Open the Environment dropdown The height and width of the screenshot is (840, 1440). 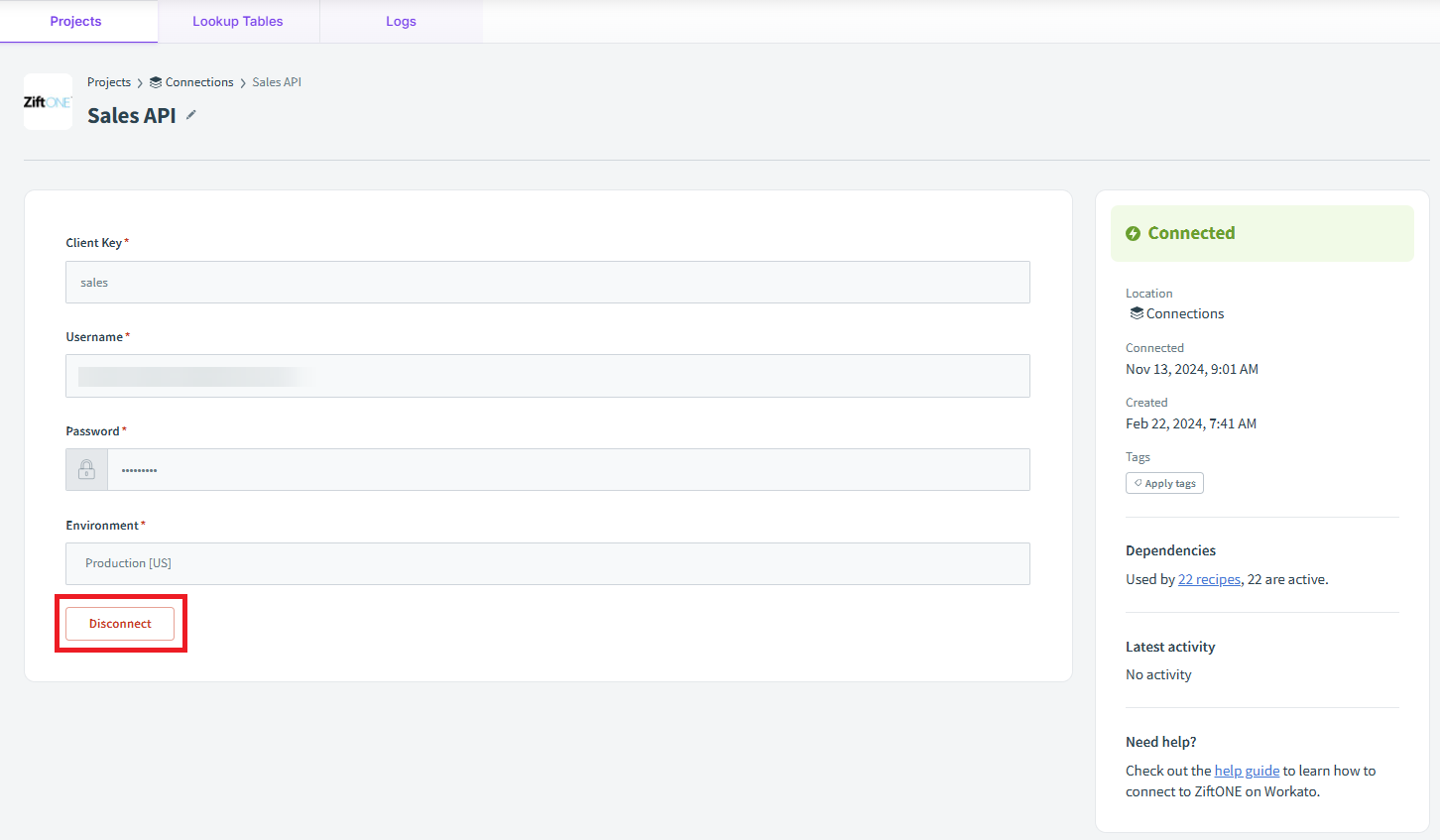pos(547,563)
